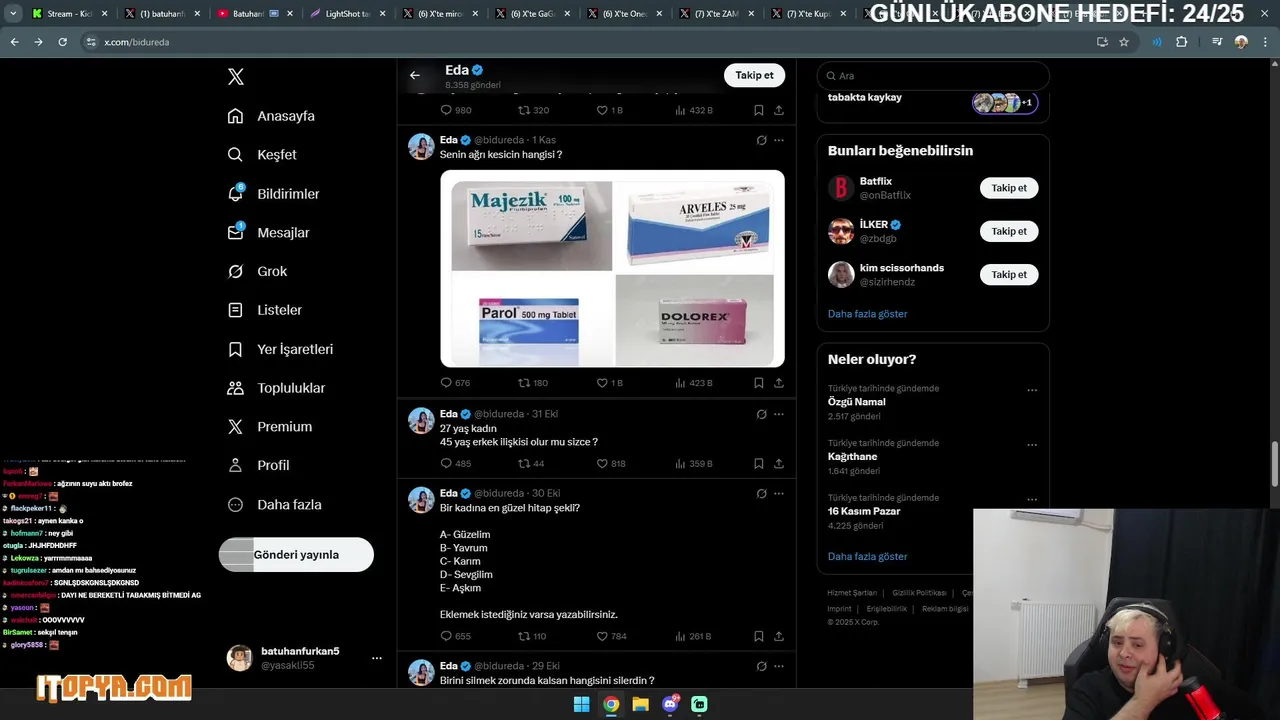This screenshot has height=720, width=1280.
Task: Open options for the Kağıthane trend
Action: (x=1032, y=445)
